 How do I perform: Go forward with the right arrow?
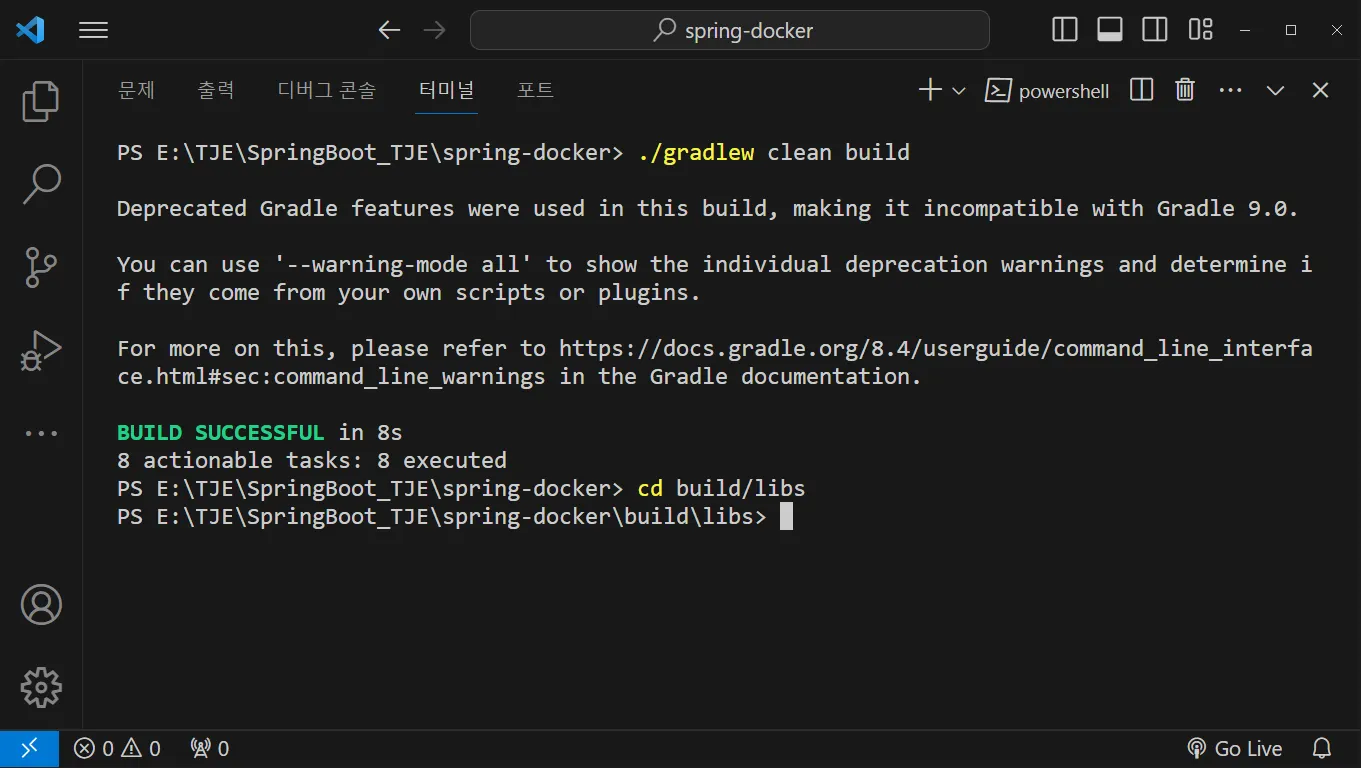pyautogui.click(x=434, y=30)
